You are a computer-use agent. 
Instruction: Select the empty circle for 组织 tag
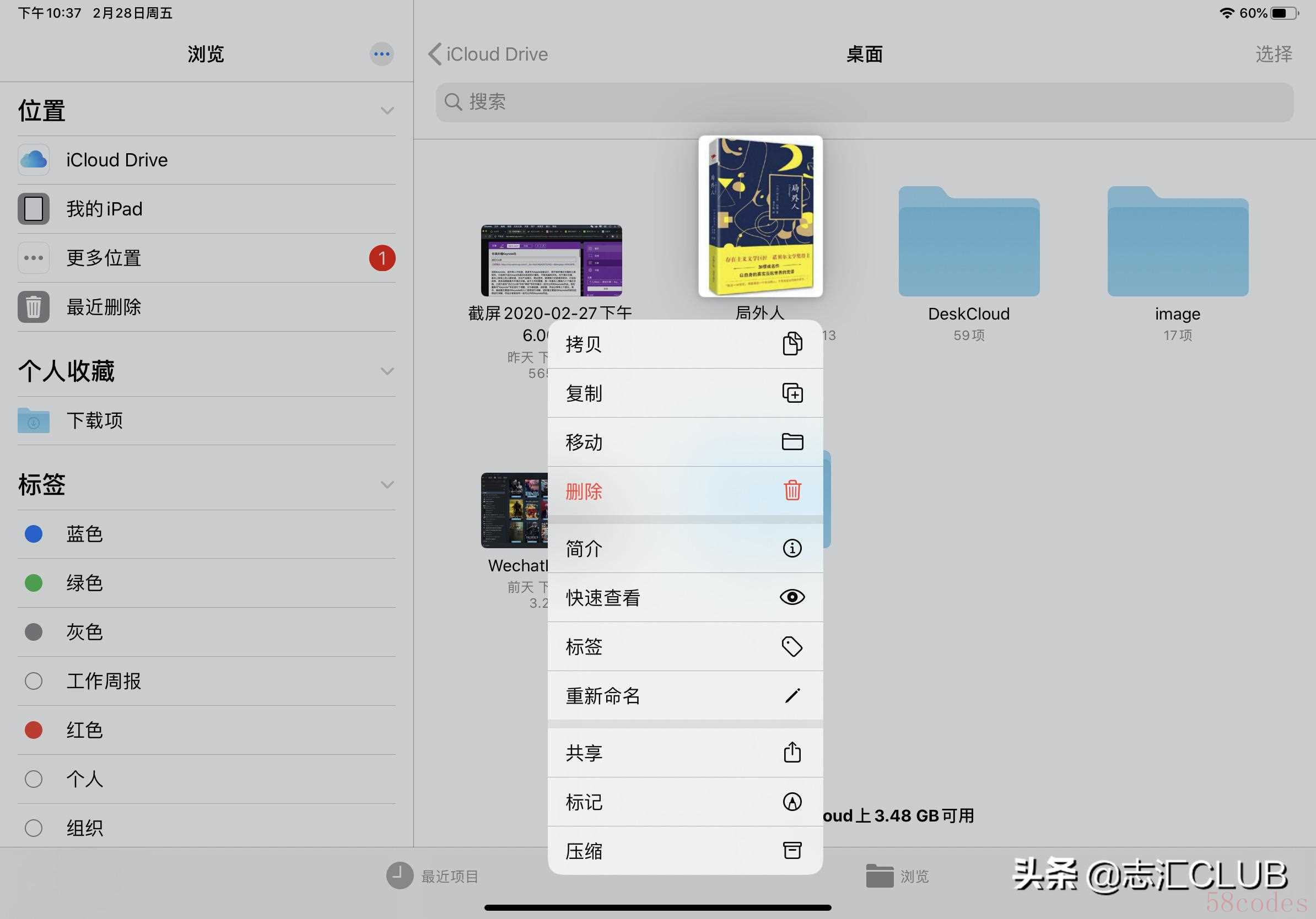pos(34,828)
